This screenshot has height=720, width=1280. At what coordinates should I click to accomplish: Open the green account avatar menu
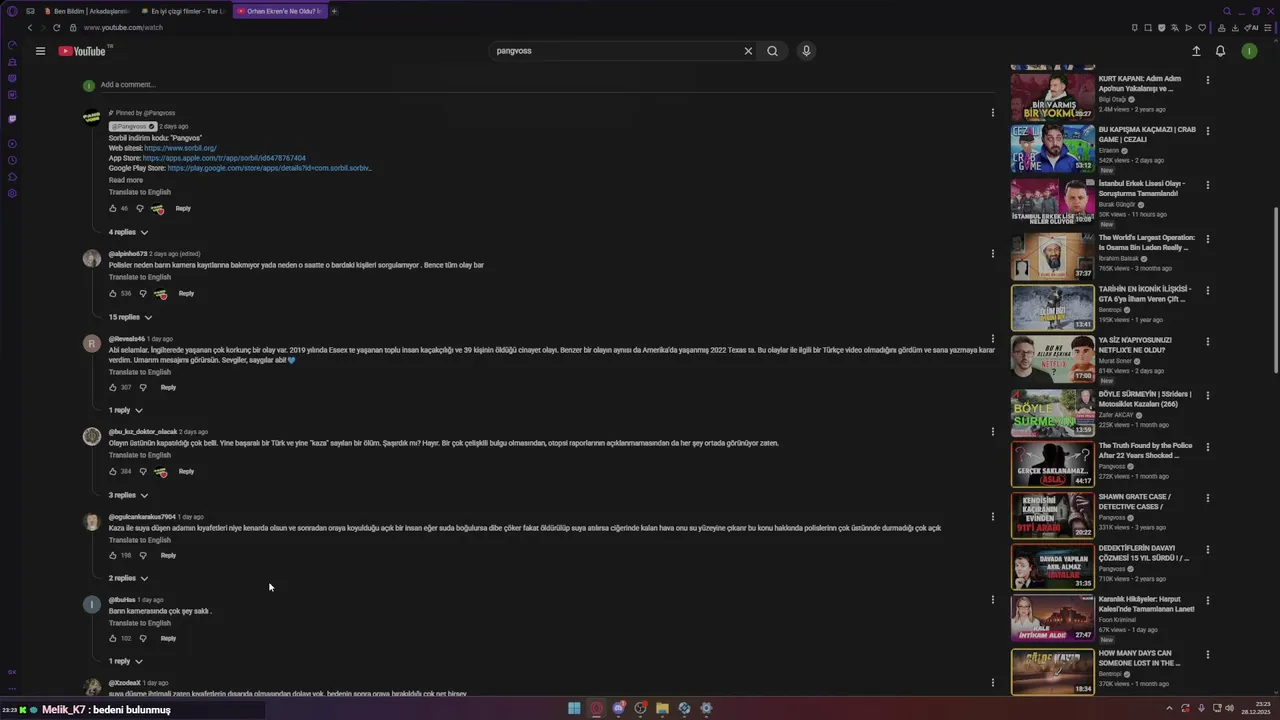pyautogui.click(x=1249, y=51)
